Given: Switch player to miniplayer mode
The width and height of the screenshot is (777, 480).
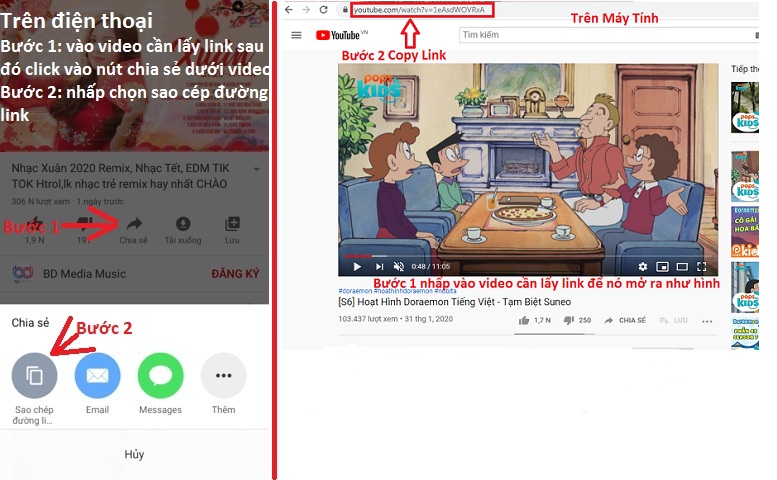Looking at the screenshot, I should (x=662, y=267).
